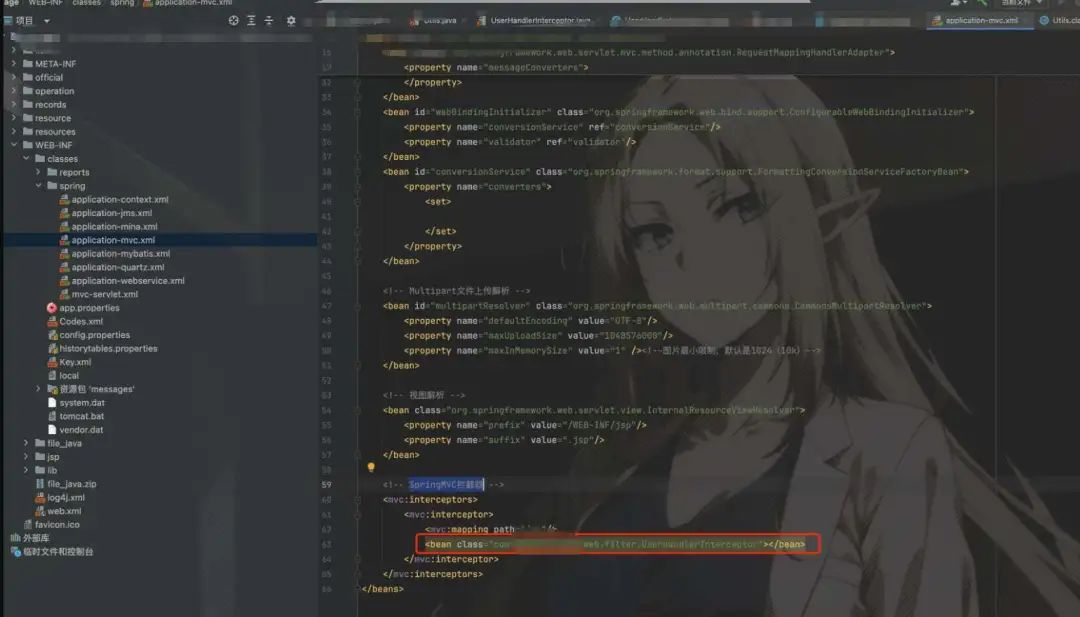This screenshot has width=1080, height=617.
Task: Click the system.dat file icon
Action: 52,403
